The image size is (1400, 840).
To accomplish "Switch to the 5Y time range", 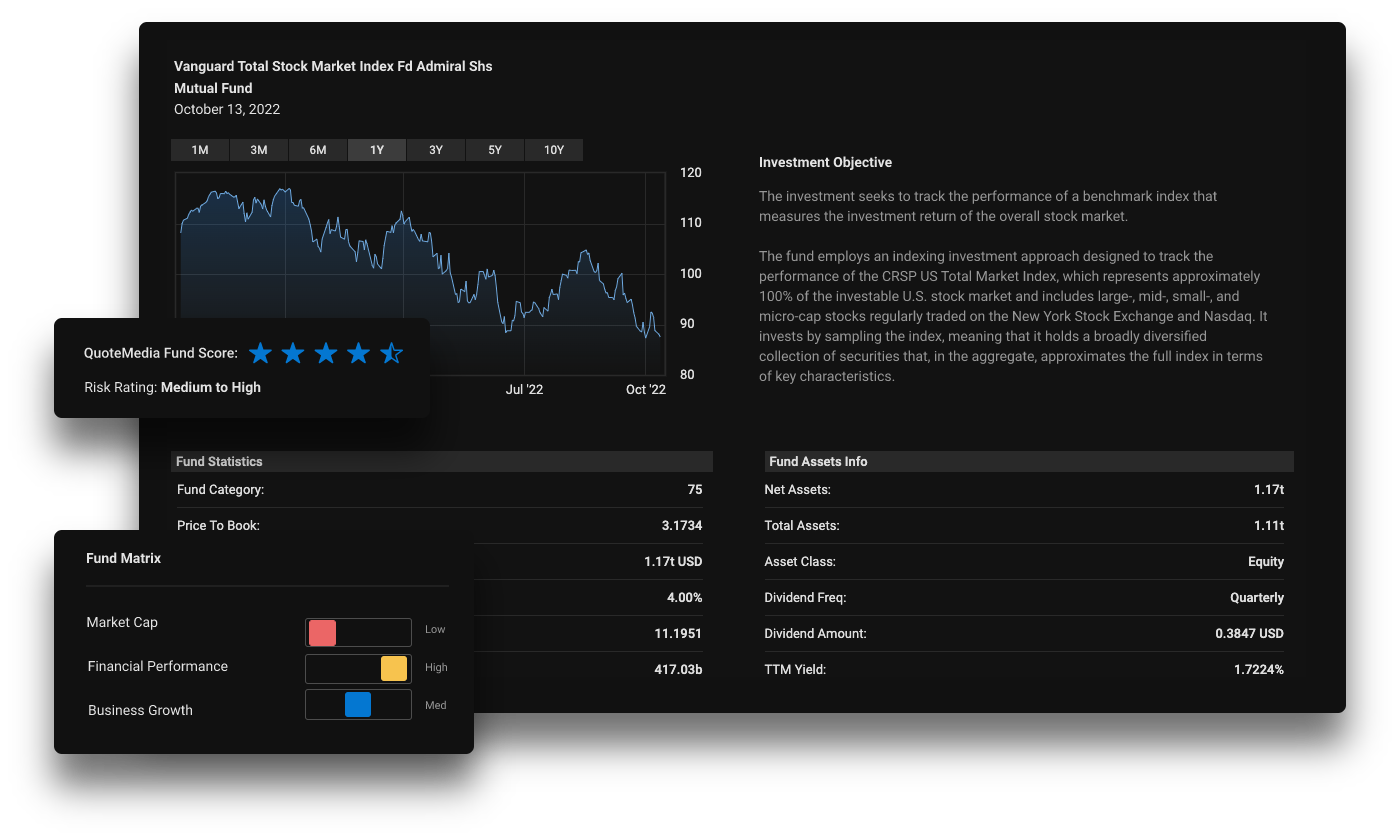I will [495, 150].
